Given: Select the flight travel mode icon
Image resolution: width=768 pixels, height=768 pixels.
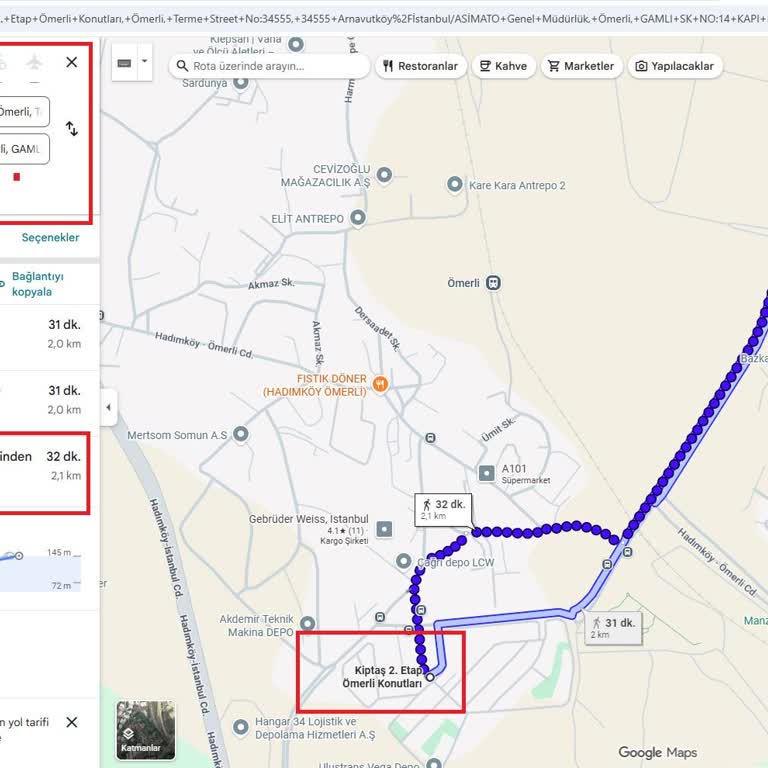Looking at the screenshot, I should (x=34, y=62).
